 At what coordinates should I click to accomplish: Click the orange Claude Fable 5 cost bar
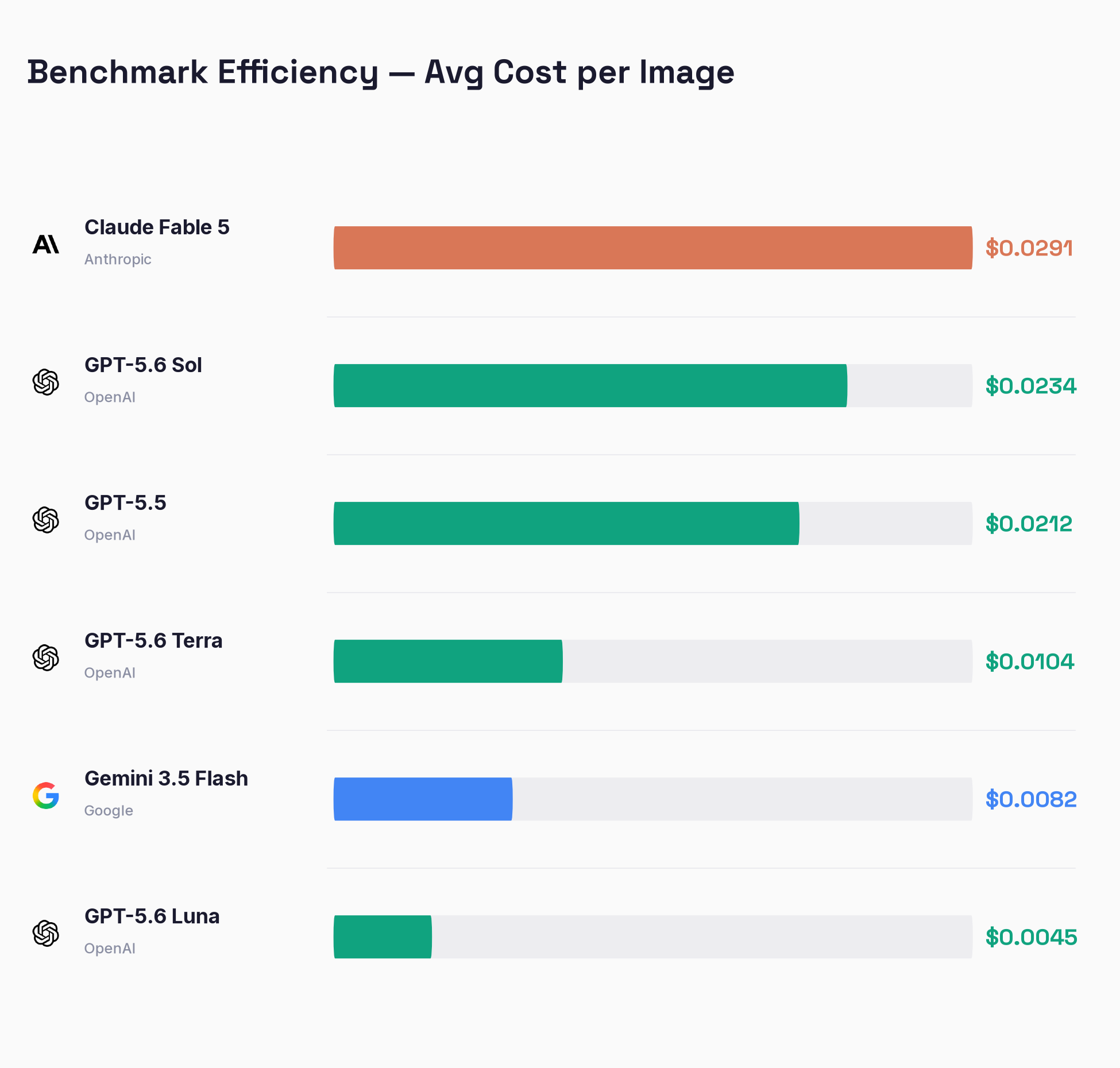(x=653, y=248)
